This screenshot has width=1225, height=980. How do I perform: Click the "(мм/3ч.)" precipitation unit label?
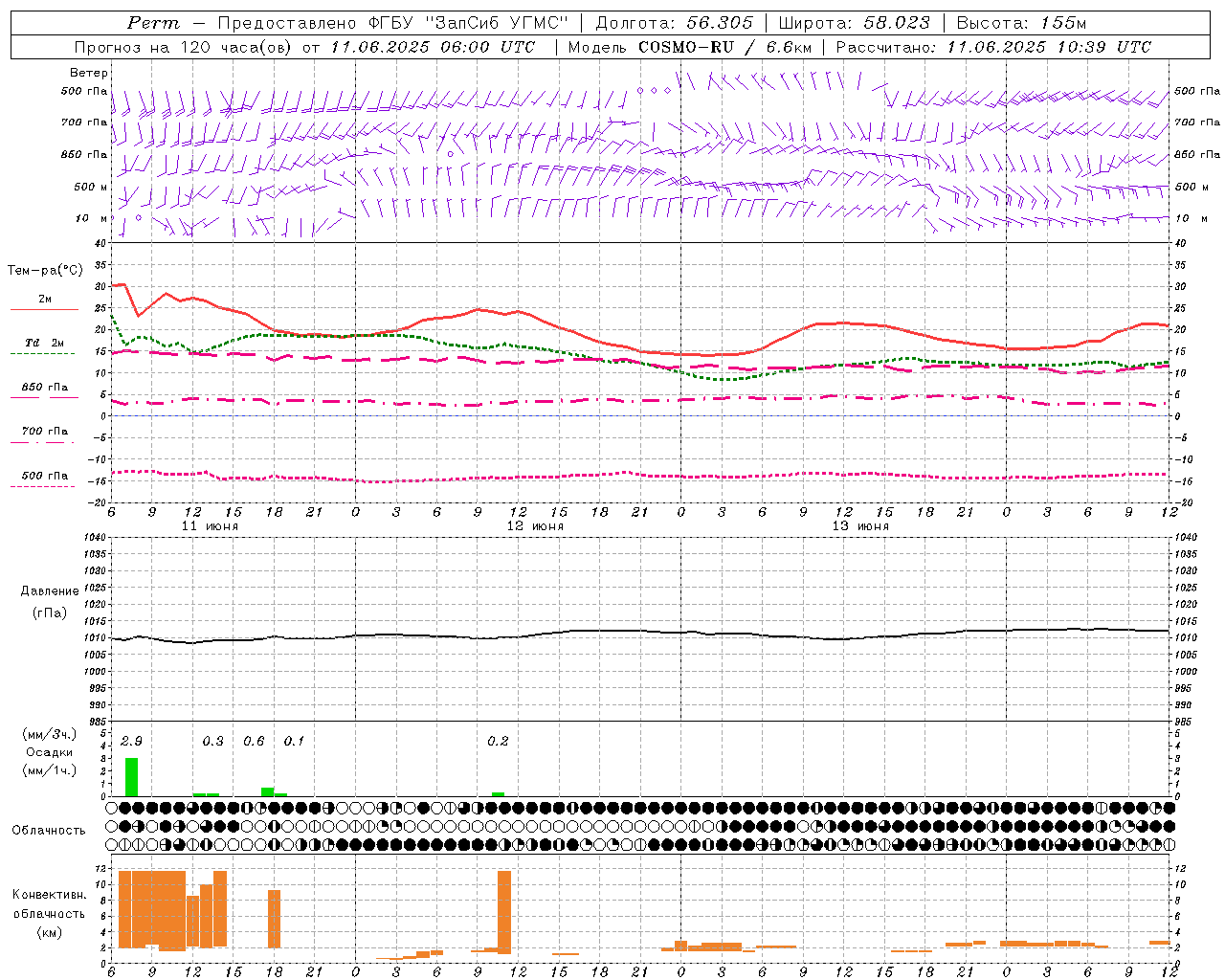tap(50, 734)
